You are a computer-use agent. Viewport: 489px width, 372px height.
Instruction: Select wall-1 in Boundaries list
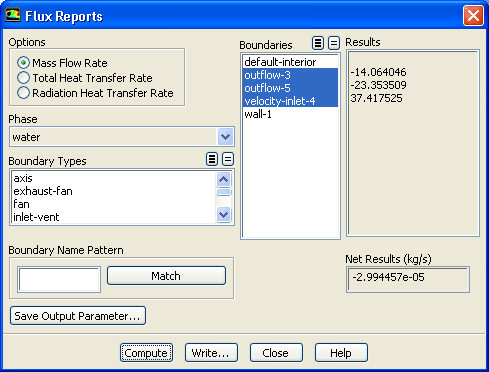tap(290, 114)
